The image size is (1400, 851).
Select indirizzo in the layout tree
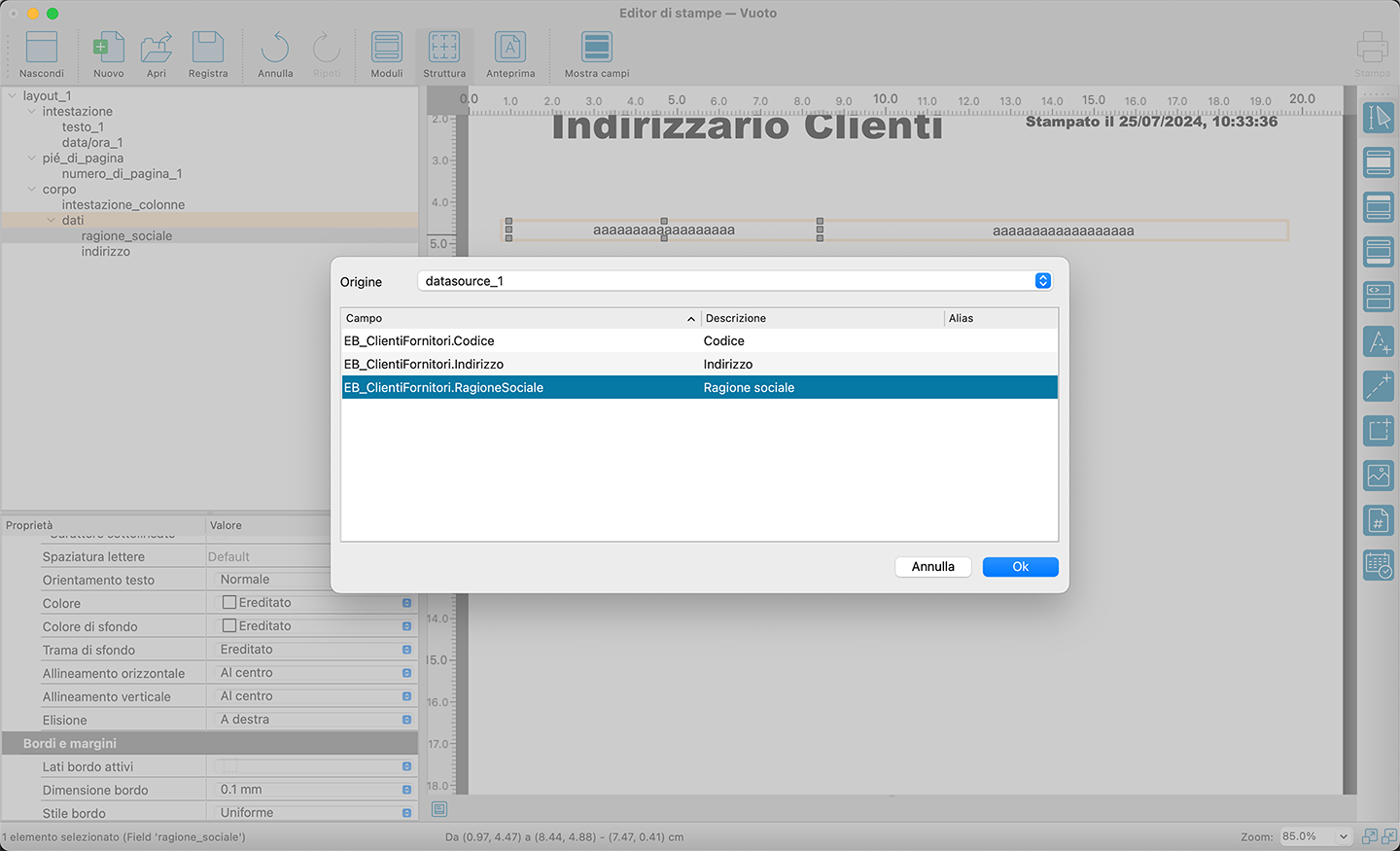click(105, 252)
